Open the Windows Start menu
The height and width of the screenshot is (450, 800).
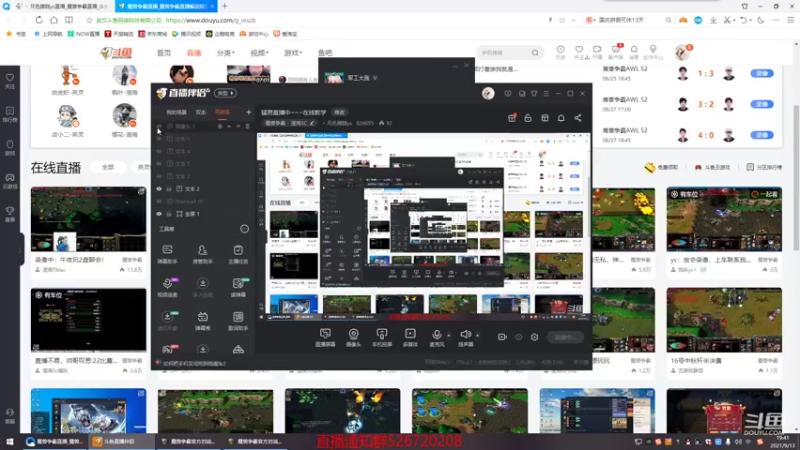coord(10,441)
